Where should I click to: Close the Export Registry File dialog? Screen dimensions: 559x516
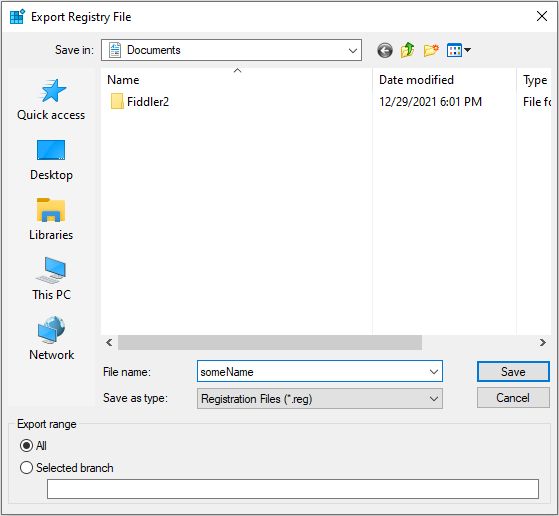(x=542, y=16)
